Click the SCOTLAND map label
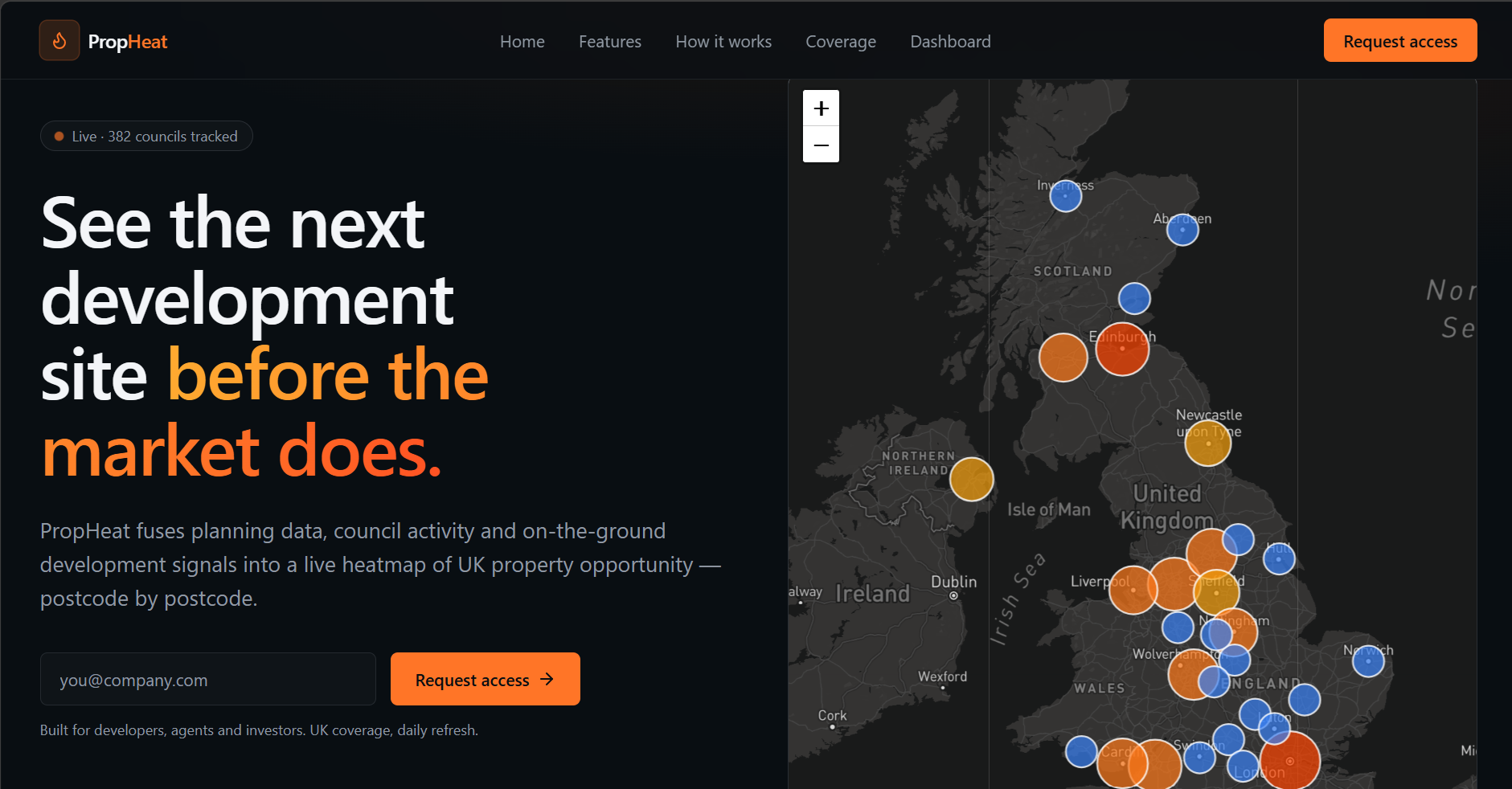Viewport: 1512px width, 789px height. pos(1073,272)
